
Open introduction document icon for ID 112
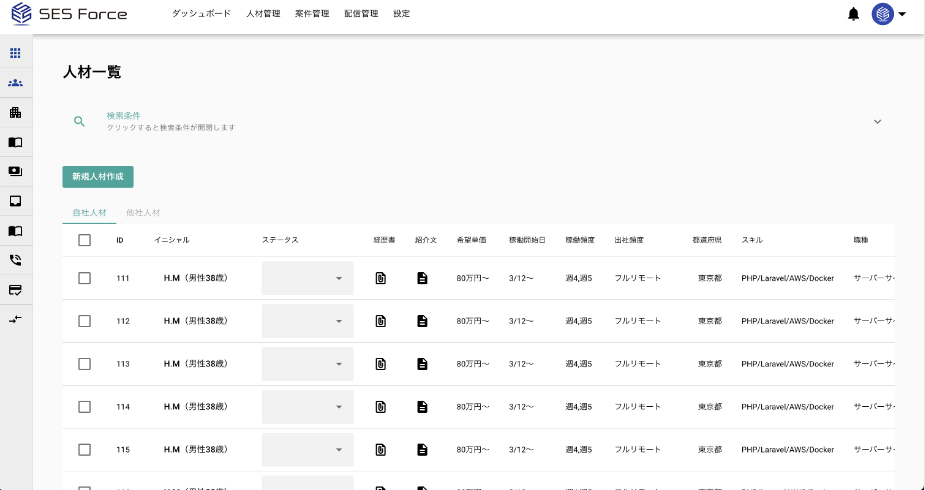(422, 321)
